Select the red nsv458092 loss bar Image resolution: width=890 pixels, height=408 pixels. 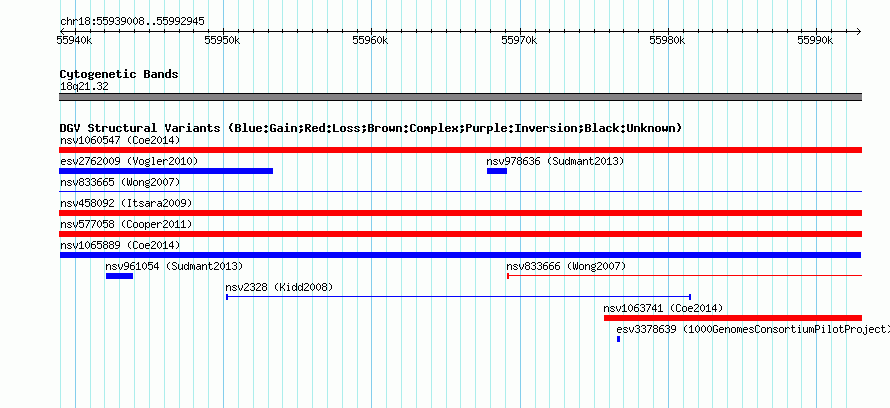coord(460,213)
